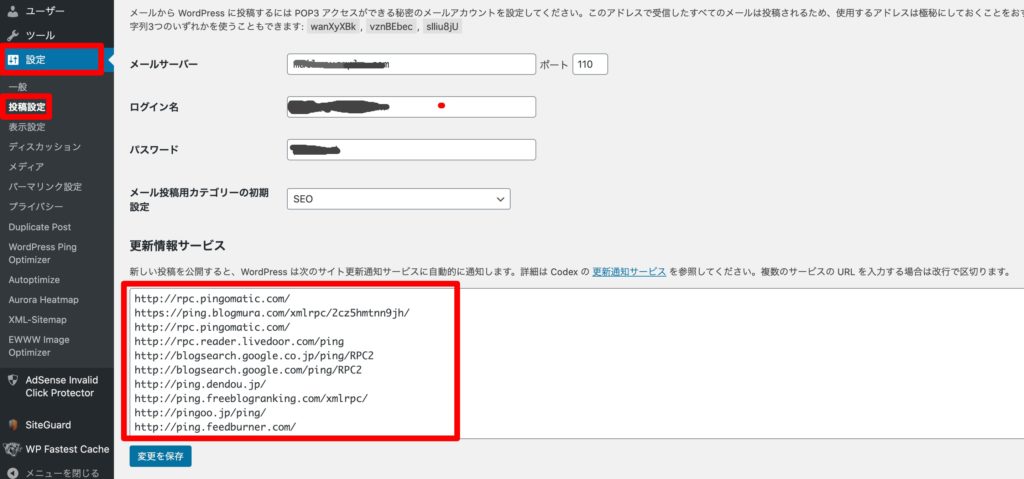The image size is (1024, 479).
Task: Click the collapse menu arrow icon
Action: (13, 473)
